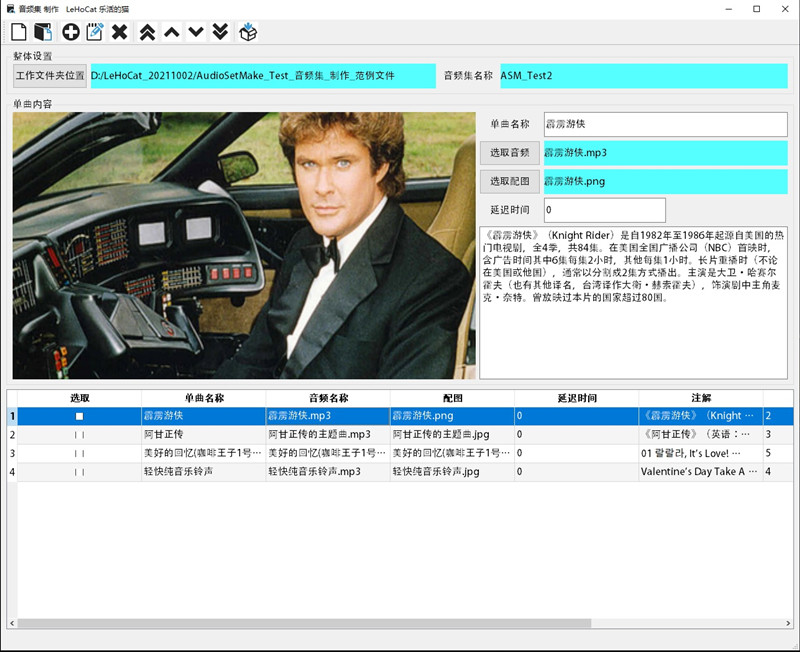
Task: Click the 轻快纯音乐铃声.mp3 cell
Action: pyautogui.click(x=328, y=472)
